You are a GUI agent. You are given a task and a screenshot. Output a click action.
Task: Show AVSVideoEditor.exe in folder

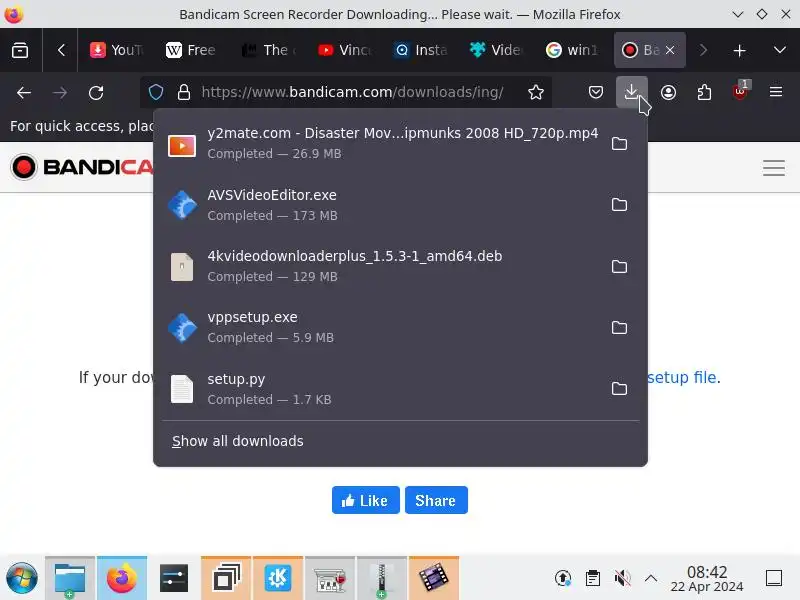click(x=619, y=205)
